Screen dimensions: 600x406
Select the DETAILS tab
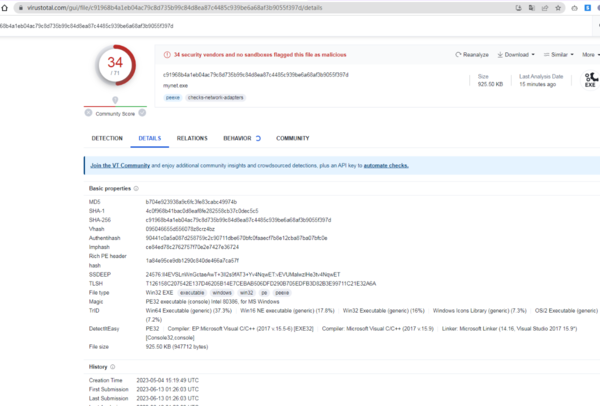point(150,138)
